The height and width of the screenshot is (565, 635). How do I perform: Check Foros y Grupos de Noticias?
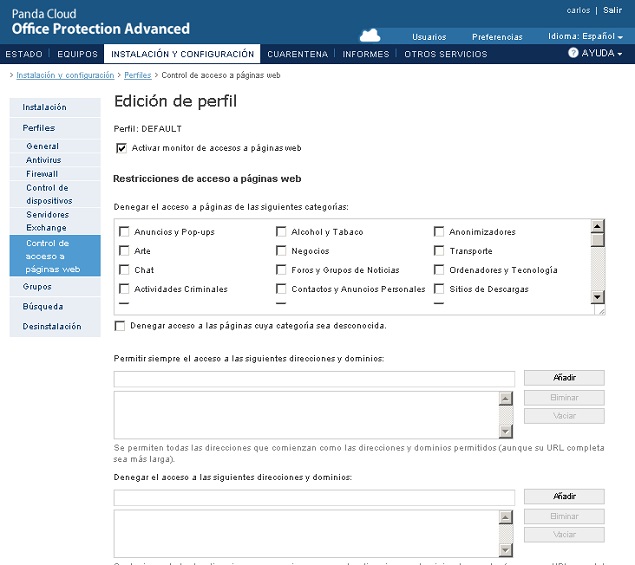[x=281, y=270]
